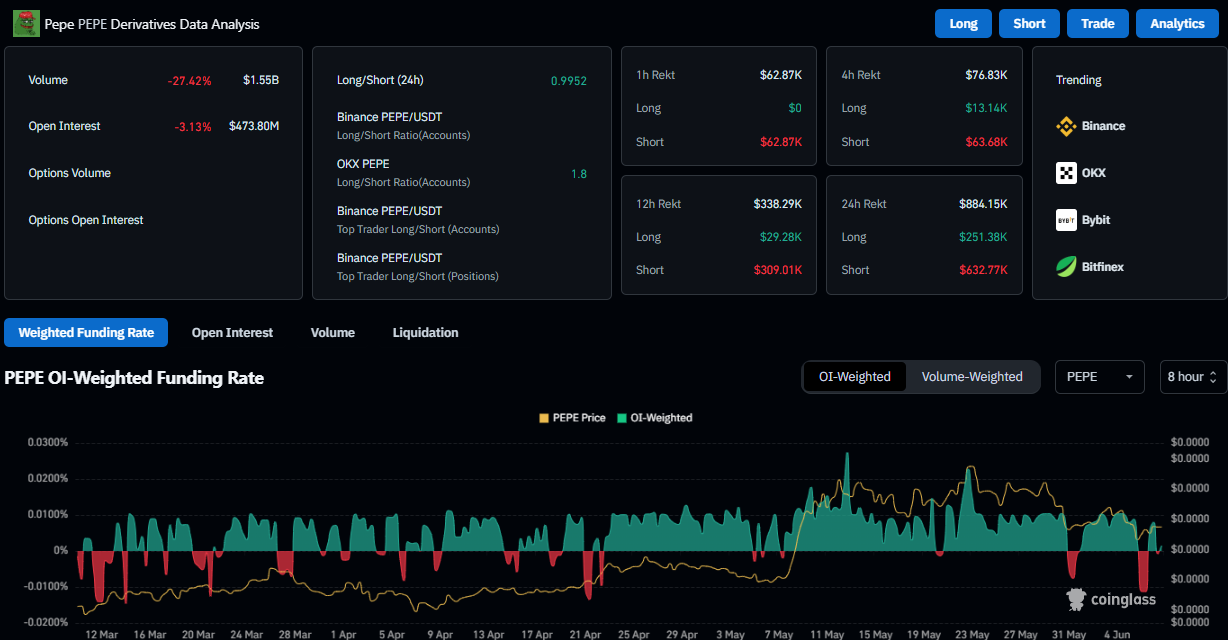Click the Volume value $1.55B

click(261, 80)
